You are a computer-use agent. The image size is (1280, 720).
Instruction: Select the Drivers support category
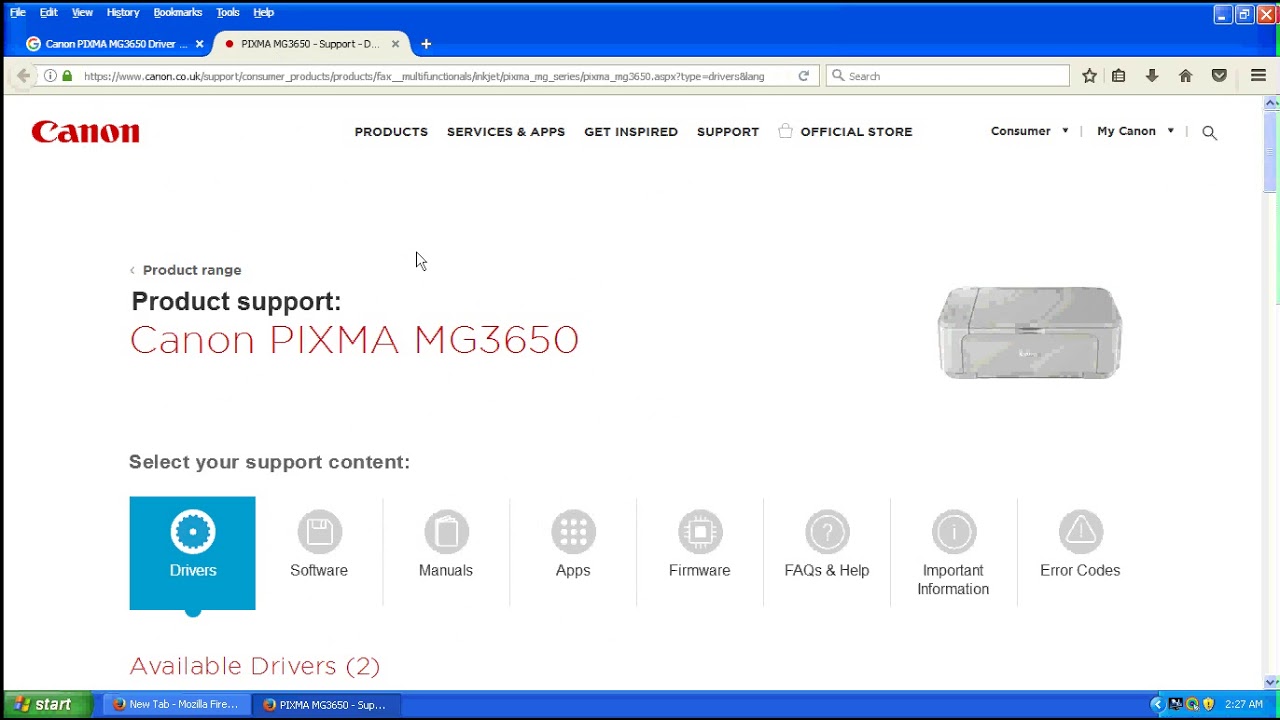pyautogui.click(x=192, y=553)
